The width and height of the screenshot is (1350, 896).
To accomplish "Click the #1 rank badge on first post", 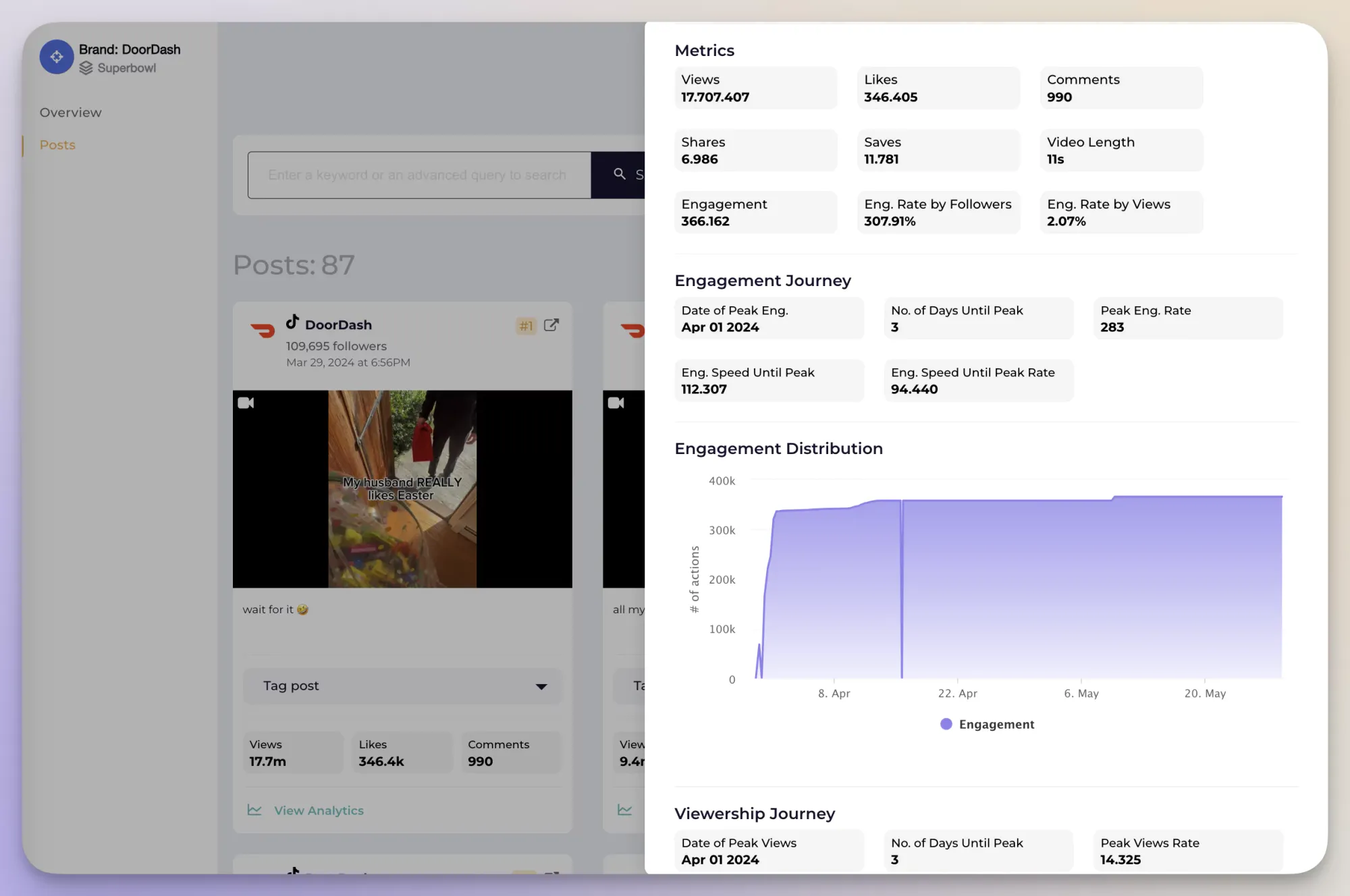I will 526,326.
